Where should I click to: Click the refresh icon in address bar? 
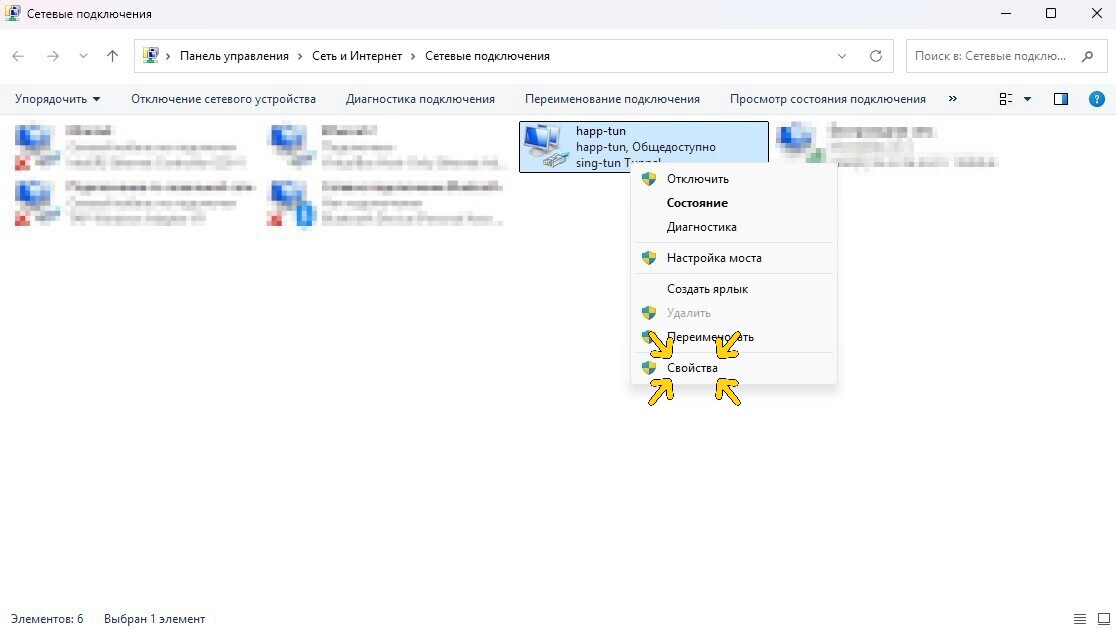tap(875, 56)
